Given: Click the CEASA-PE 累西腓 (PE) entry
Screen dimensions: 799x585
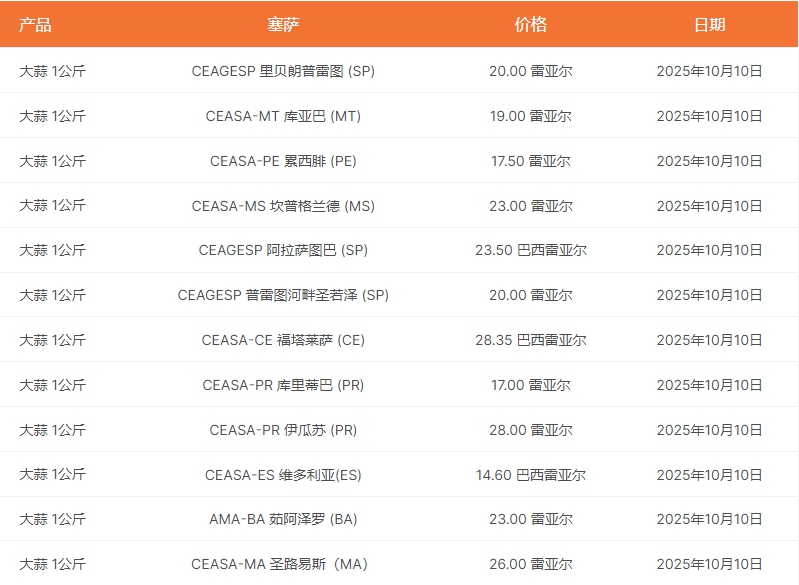Looking at the screenshot, I should pos(283,161).
